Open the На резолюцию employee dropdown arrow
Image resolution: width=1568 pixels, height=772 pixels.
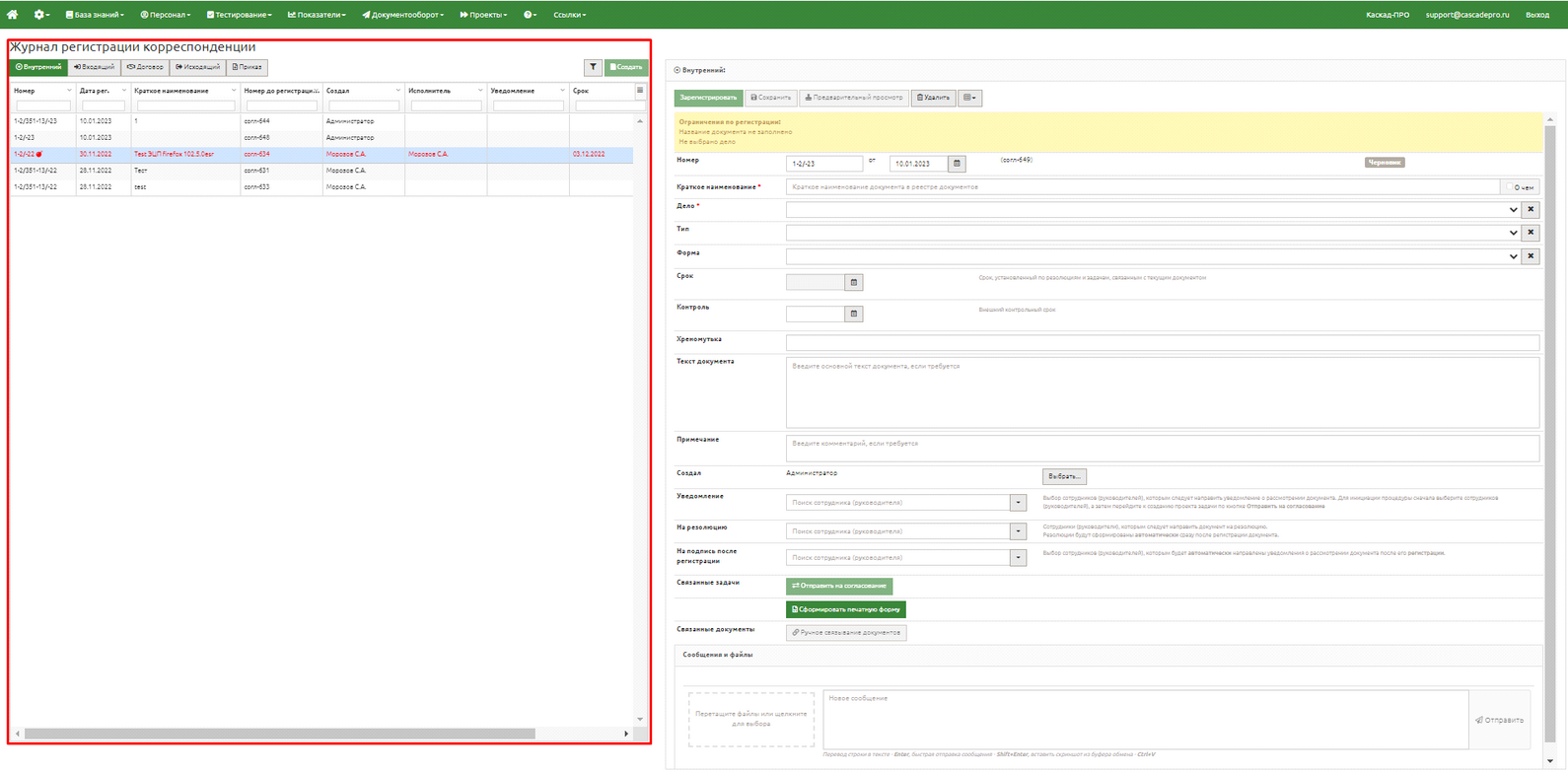pos(1018,531)
